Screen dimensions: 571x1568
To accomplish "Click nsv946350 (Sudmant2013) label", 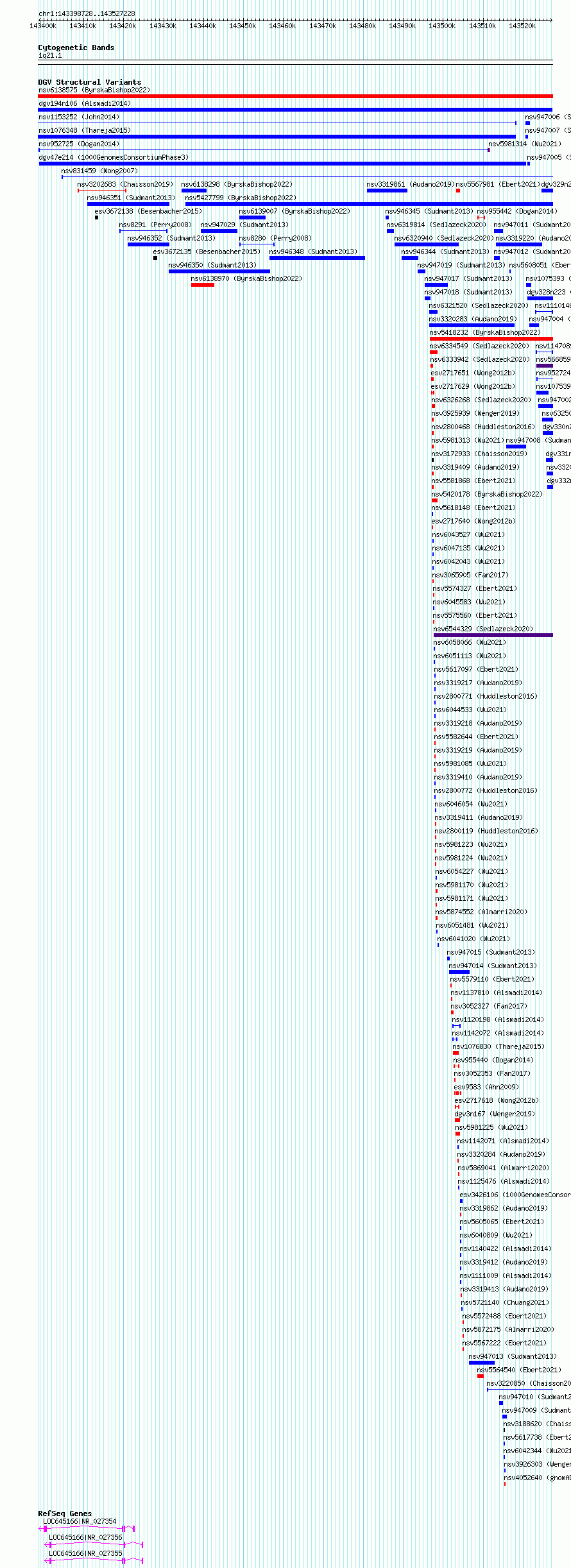I will click(x=212, y=265).
